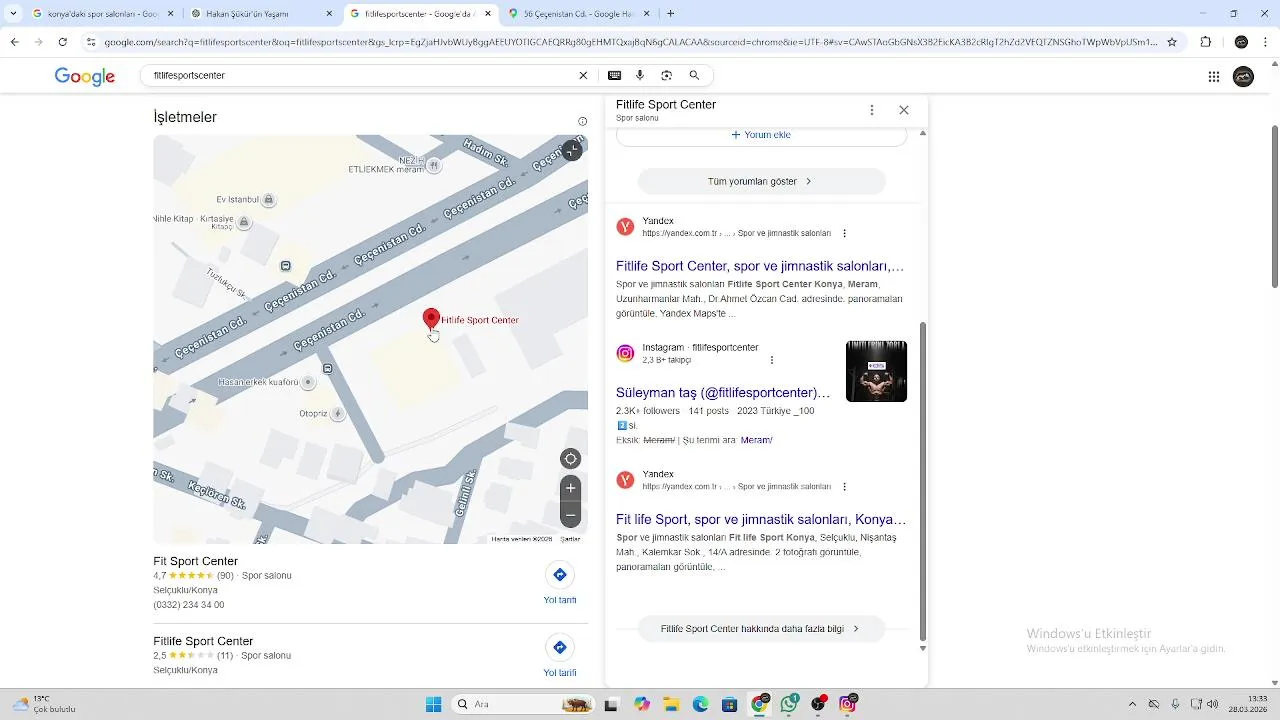Zoom in on the map
Image resolution: width=1280 pixels, height=720 pixels.
pyautogui.click(x=571, y=488)
